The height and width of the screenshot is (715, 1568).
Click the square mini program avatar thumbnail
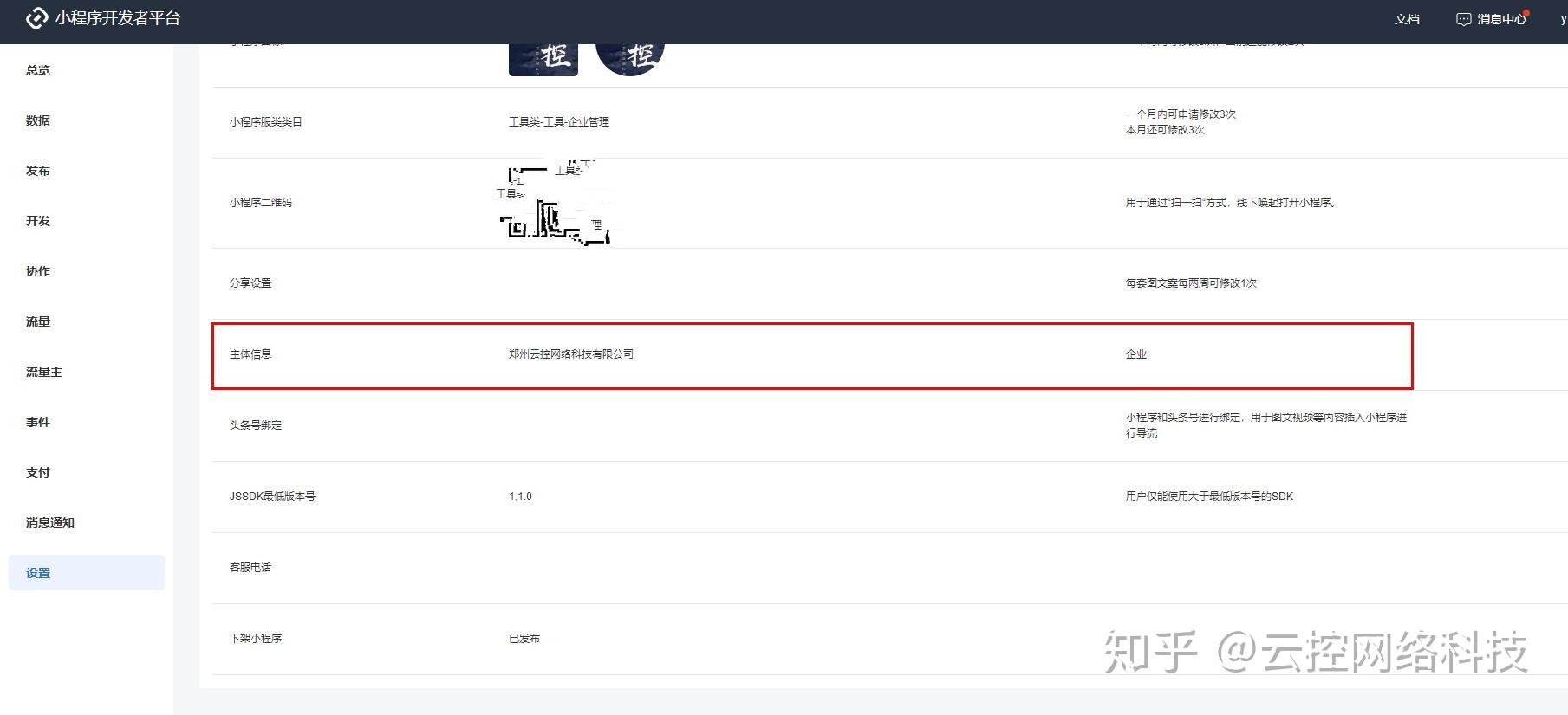tap(543, 59)
